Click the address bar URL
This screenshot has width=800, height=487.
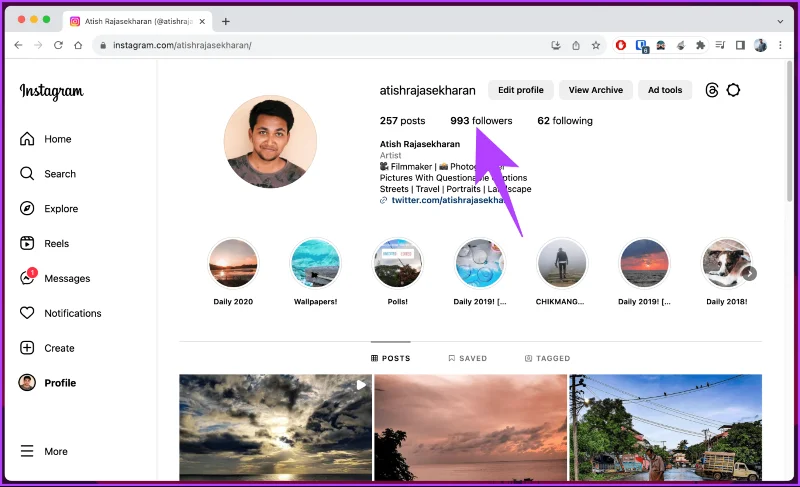(x=182, y=45)
